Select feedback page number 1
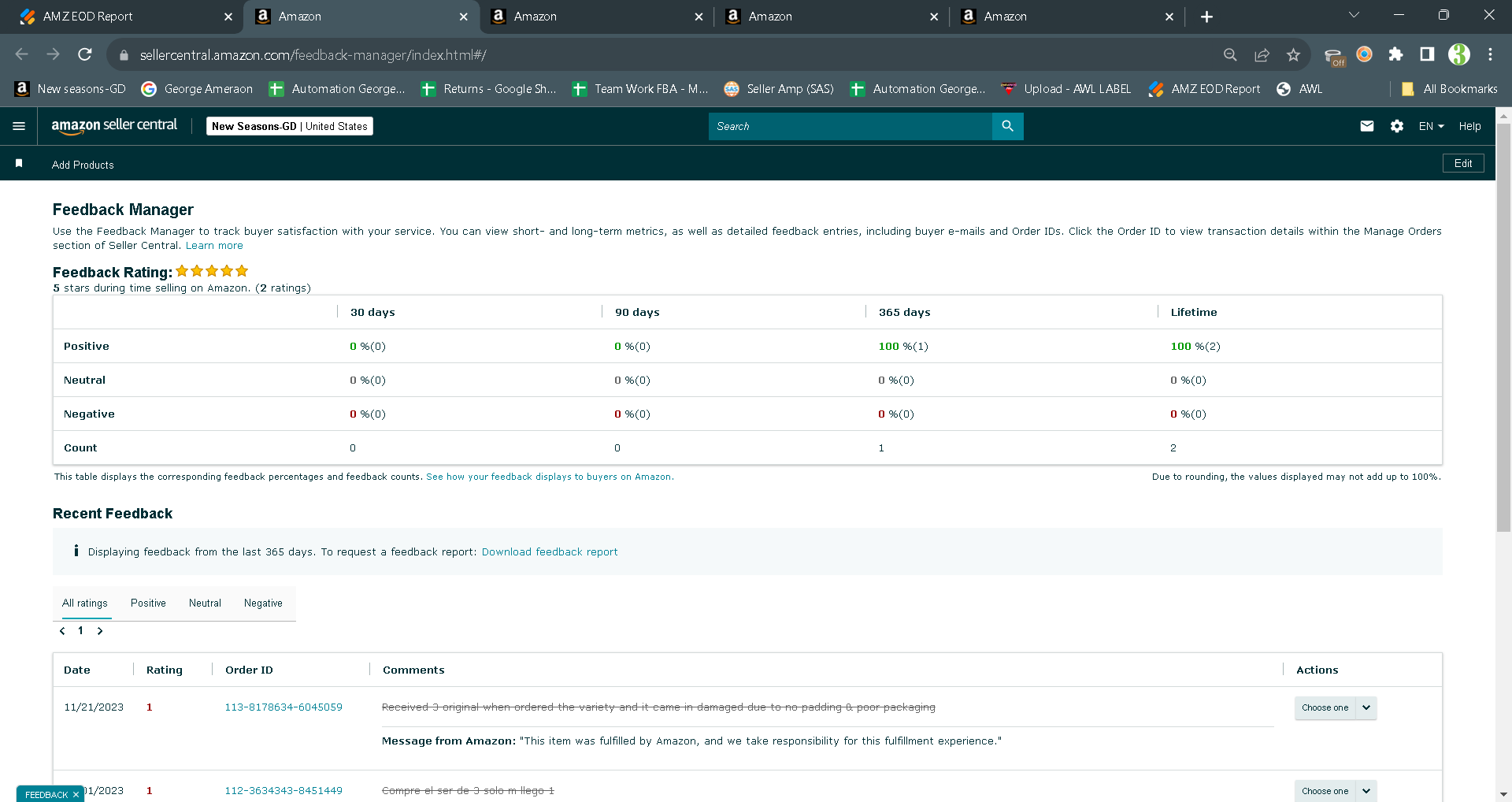This screenshot has width=1512, height=802. coord(80,631)
